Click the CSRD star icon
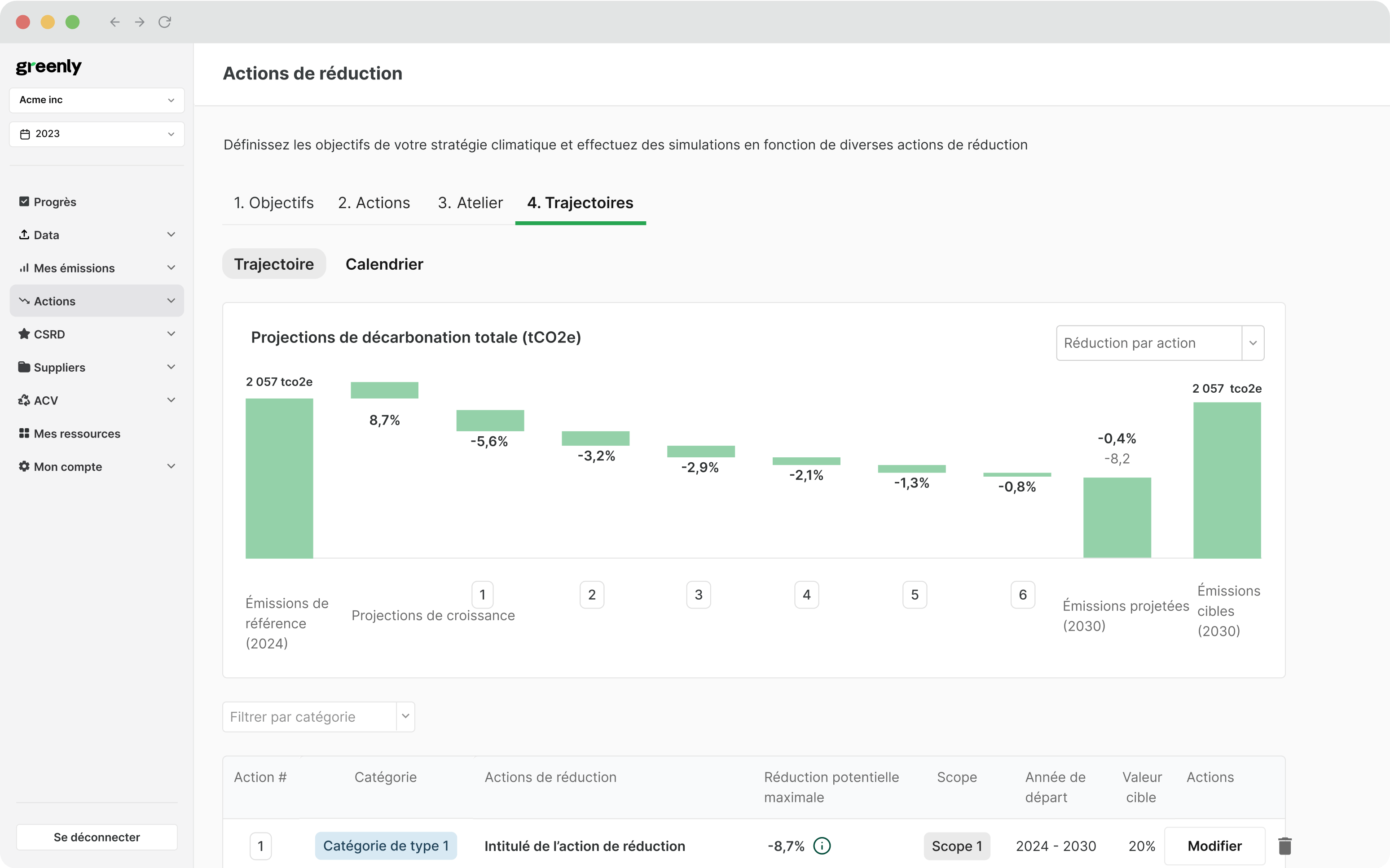The width and height of the screenshot is (1390, 868). tap(23, 333)
